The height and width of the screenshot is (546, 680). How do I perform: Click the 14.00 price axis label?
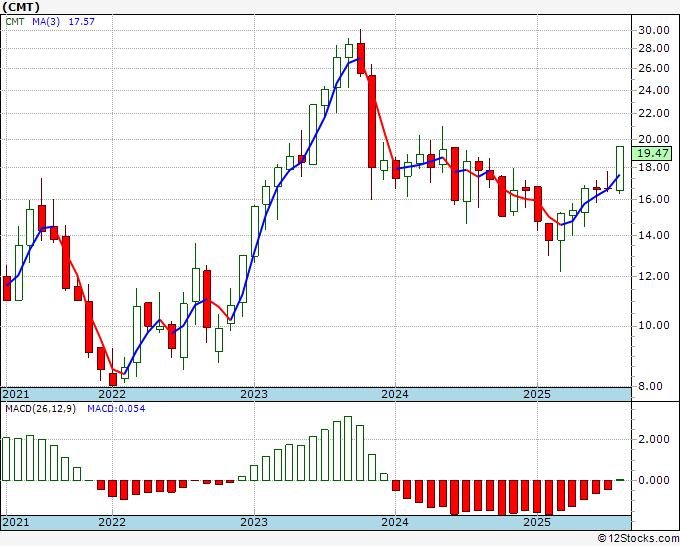654,235
